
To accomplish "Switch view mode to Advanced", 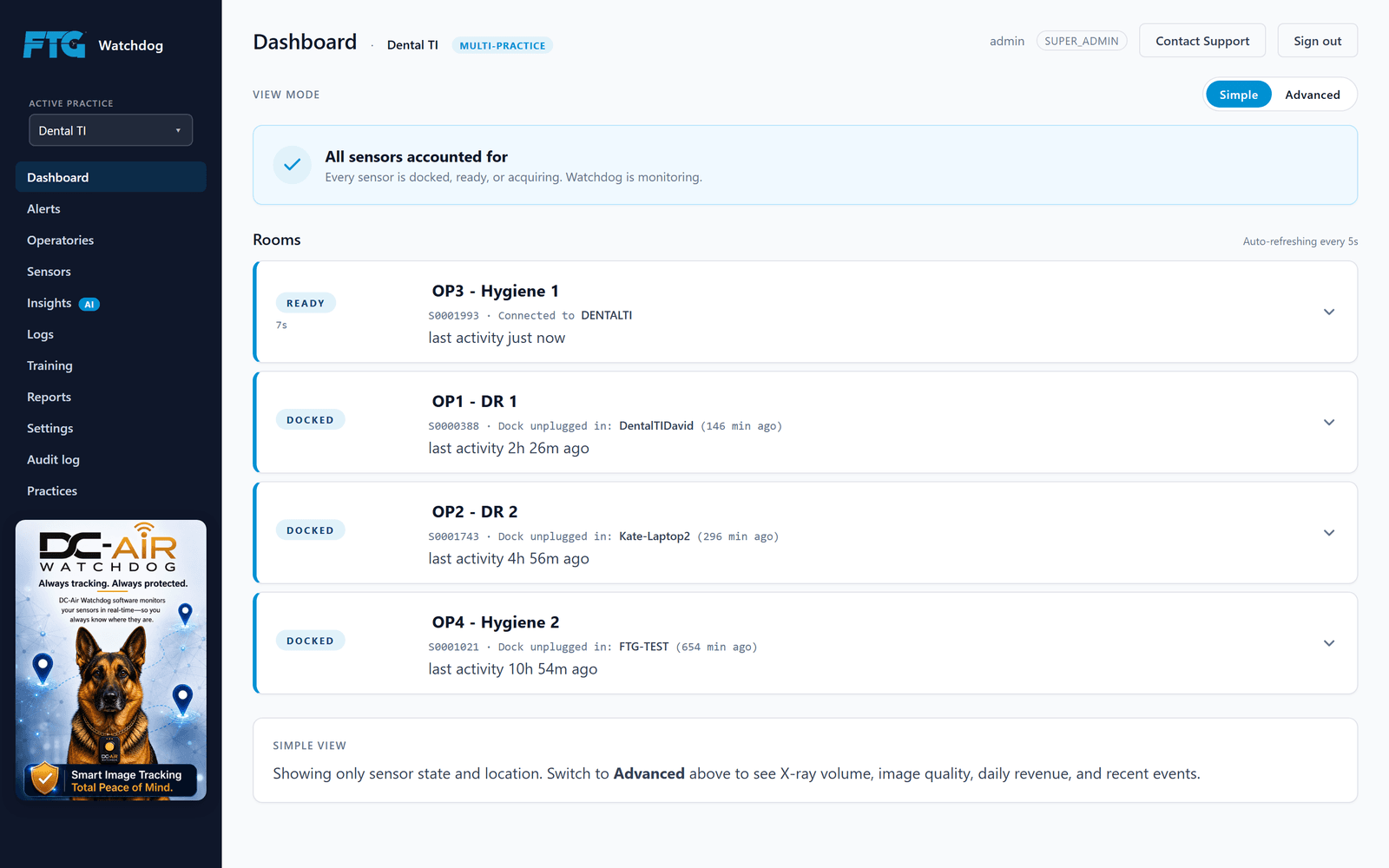I will point(1312,95).
